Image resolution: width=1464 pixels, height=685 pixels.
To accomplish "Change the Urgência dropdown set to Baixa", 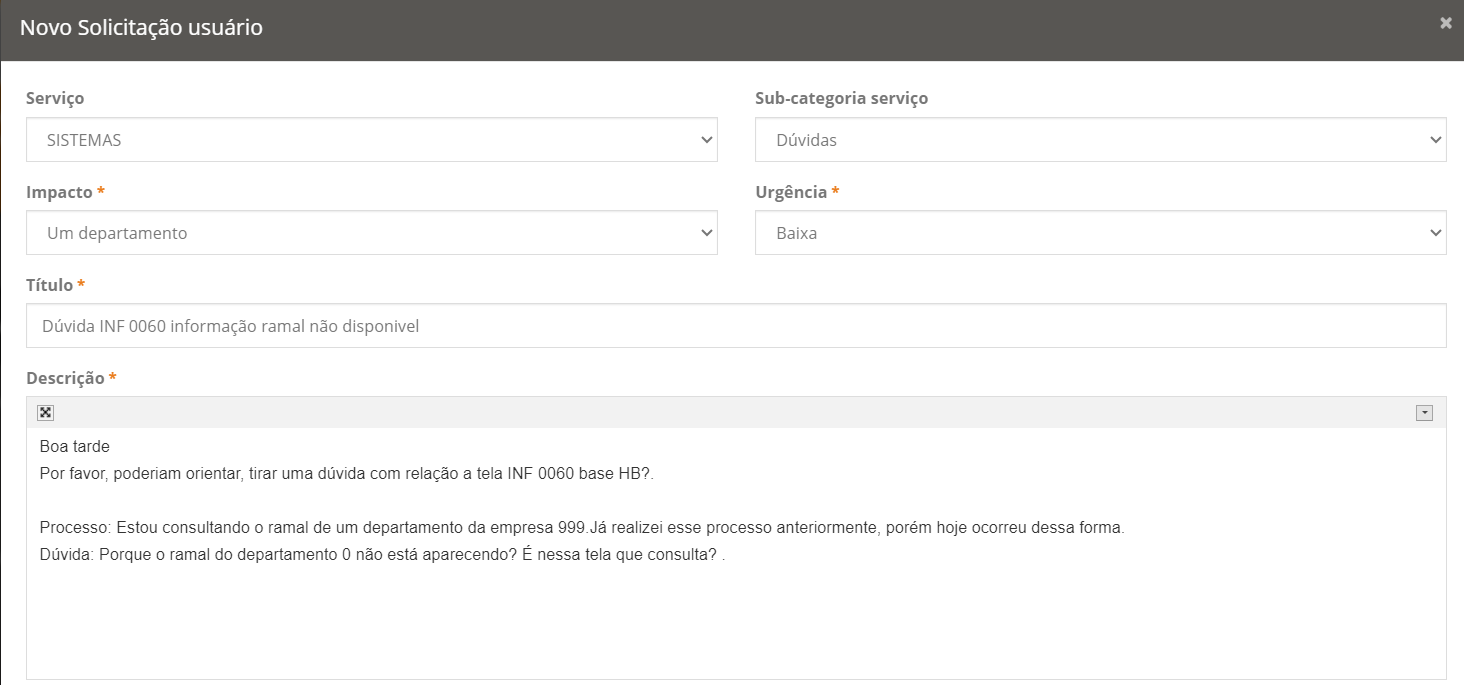I will click(1100, 233).
